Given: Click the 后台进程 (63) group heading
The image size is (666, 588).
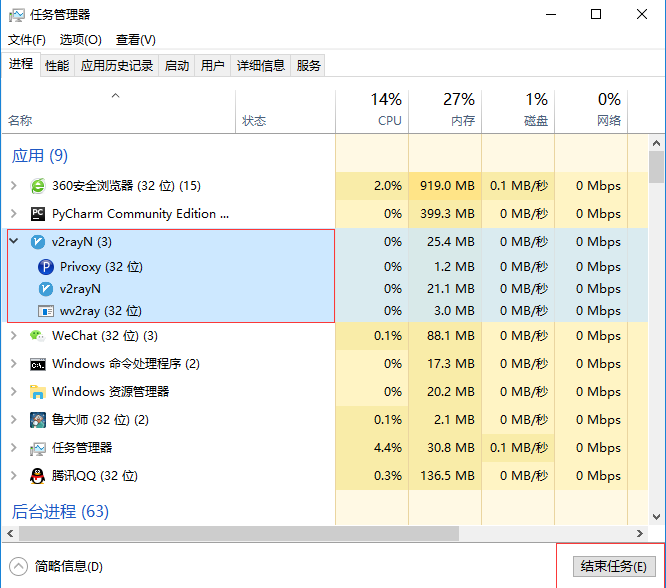Looking at the screenshot, I should point(60,512).
